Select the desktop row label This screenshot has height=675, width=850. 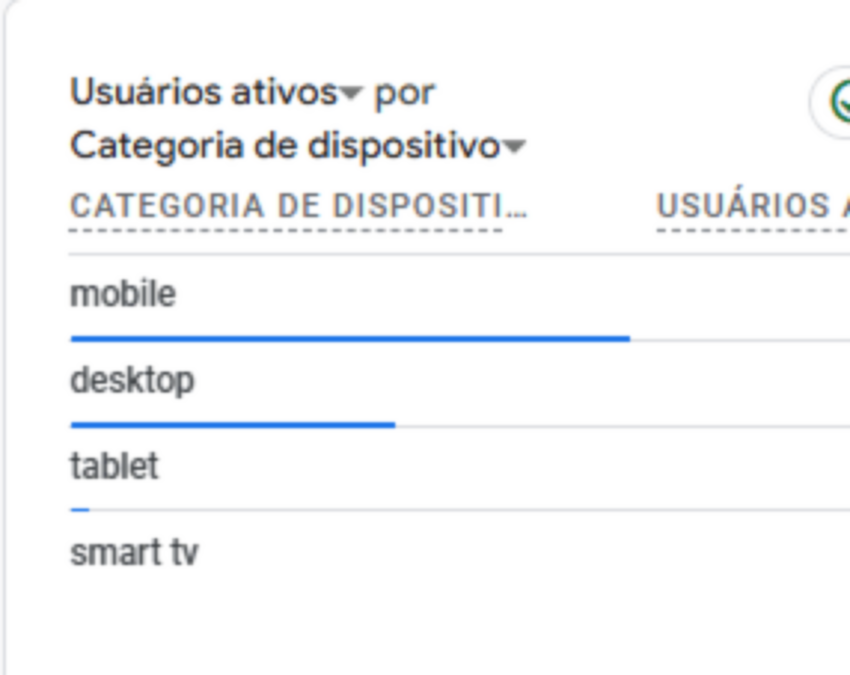click(x=132, y=380)
